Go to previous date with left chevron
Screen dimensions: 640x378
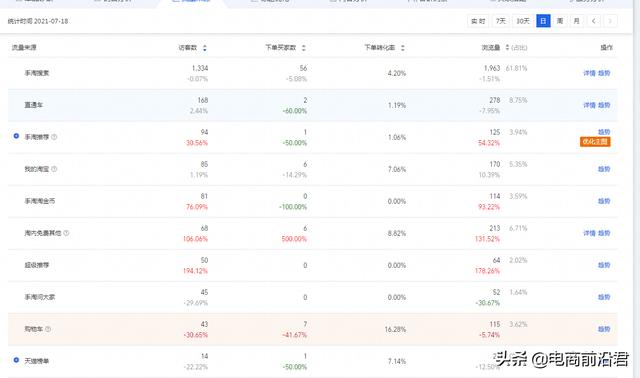coord(593,21)
